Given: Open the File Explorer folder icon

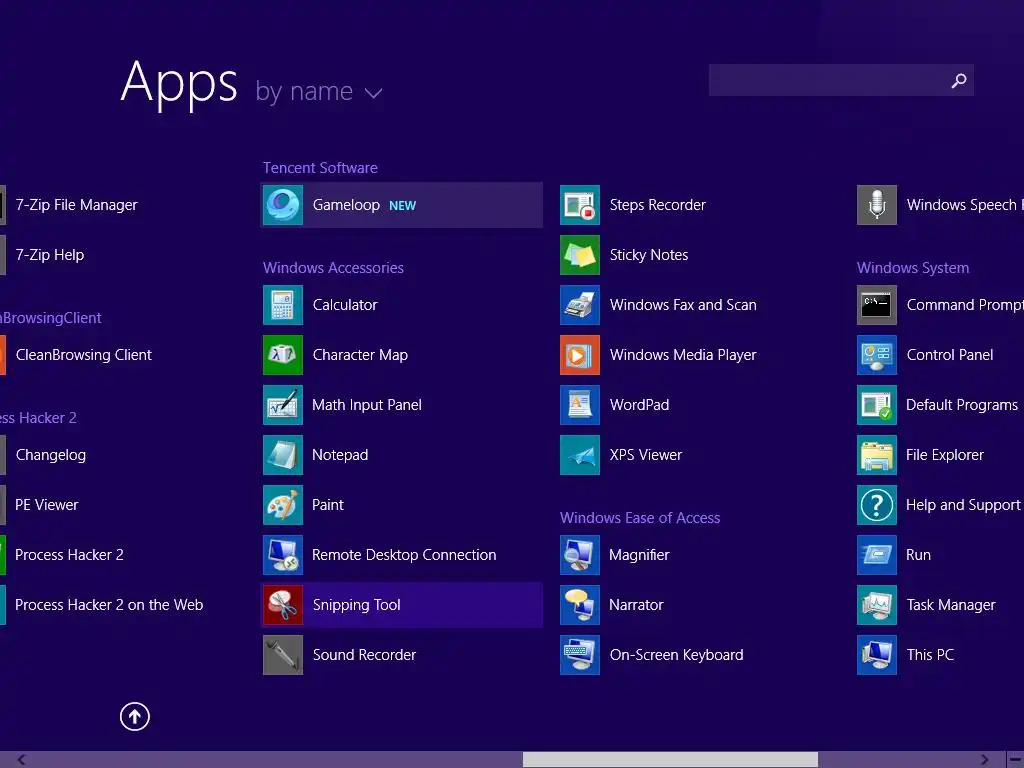Looking at the screenshot, I should pyautogui.click(x=877, y=455).
